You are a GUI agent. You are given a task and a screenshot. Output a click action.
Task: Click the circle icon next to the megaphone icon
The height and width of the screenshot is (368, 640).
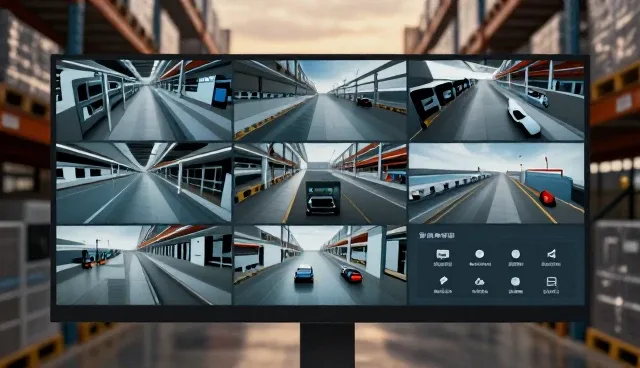click(516, 254)
